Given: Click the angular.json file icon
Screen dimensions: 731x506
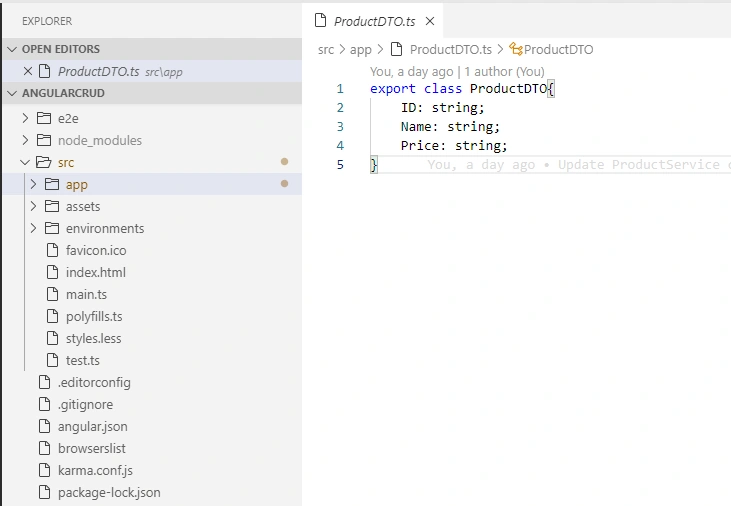Looking at the screenshot, I should (44, 426).
